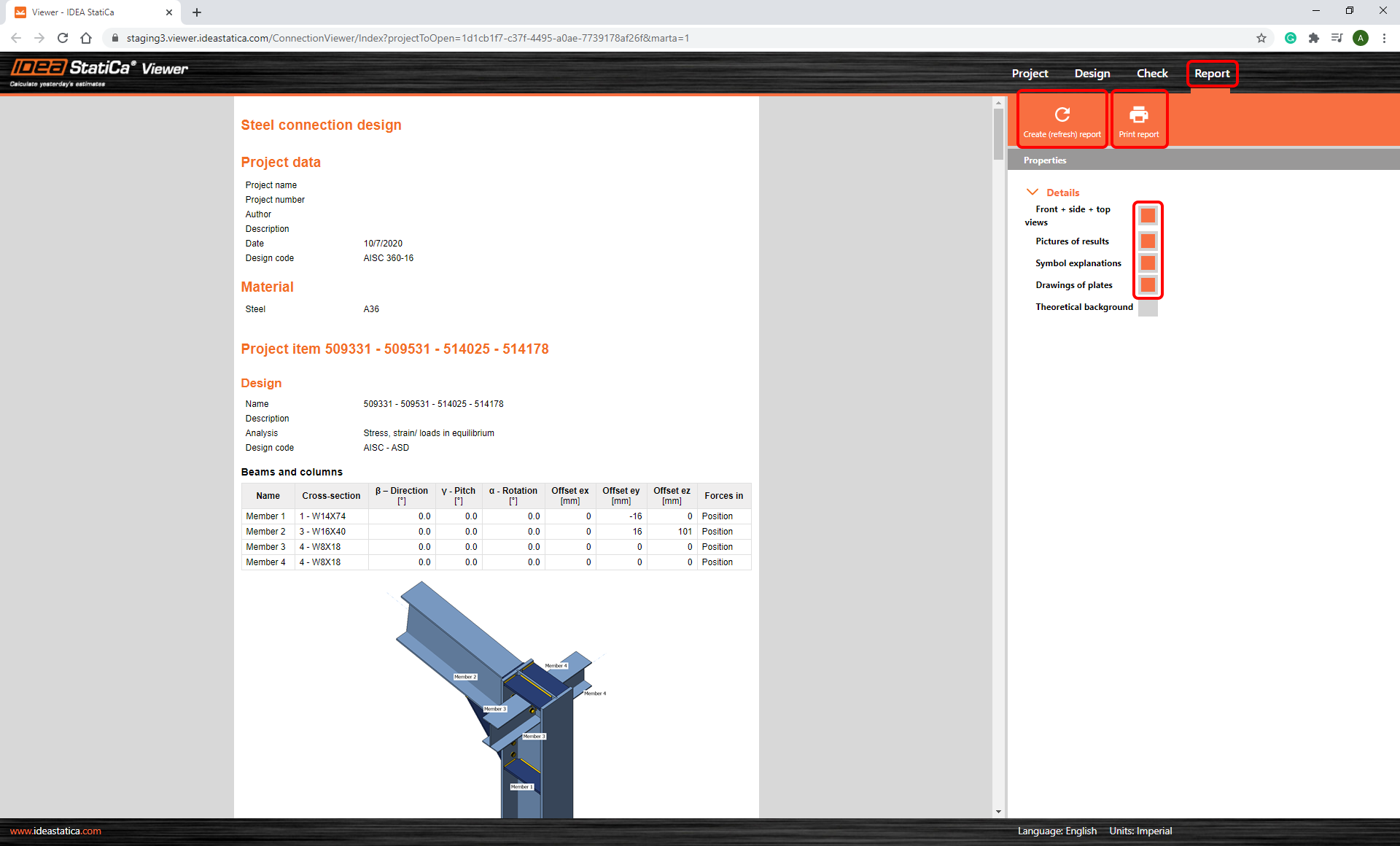Bookmark this page with the star icon
Image resolution: width=1400 pixels, height=846 pixels.
pos(1261,38)
